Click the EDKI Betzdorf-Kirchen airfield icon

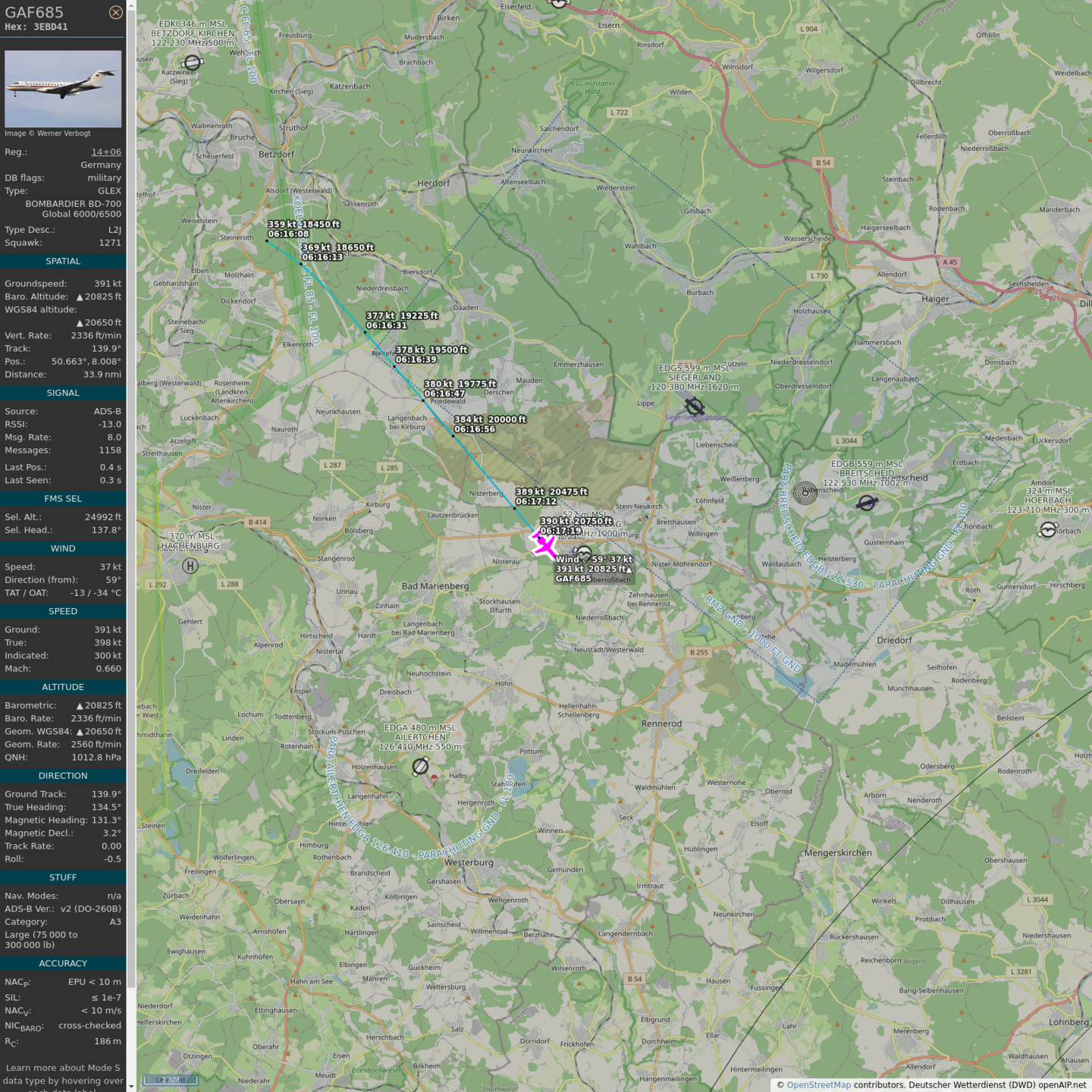[x=193, y=63]
